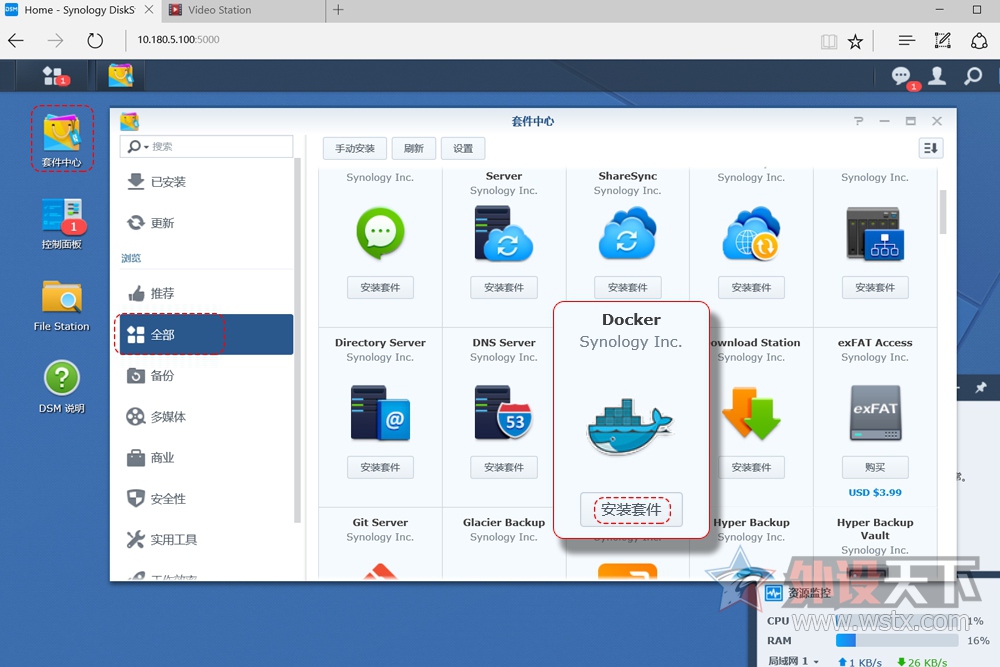1000x667 pixels.
Task: Open the browser reading view icon
Action: 828,41
